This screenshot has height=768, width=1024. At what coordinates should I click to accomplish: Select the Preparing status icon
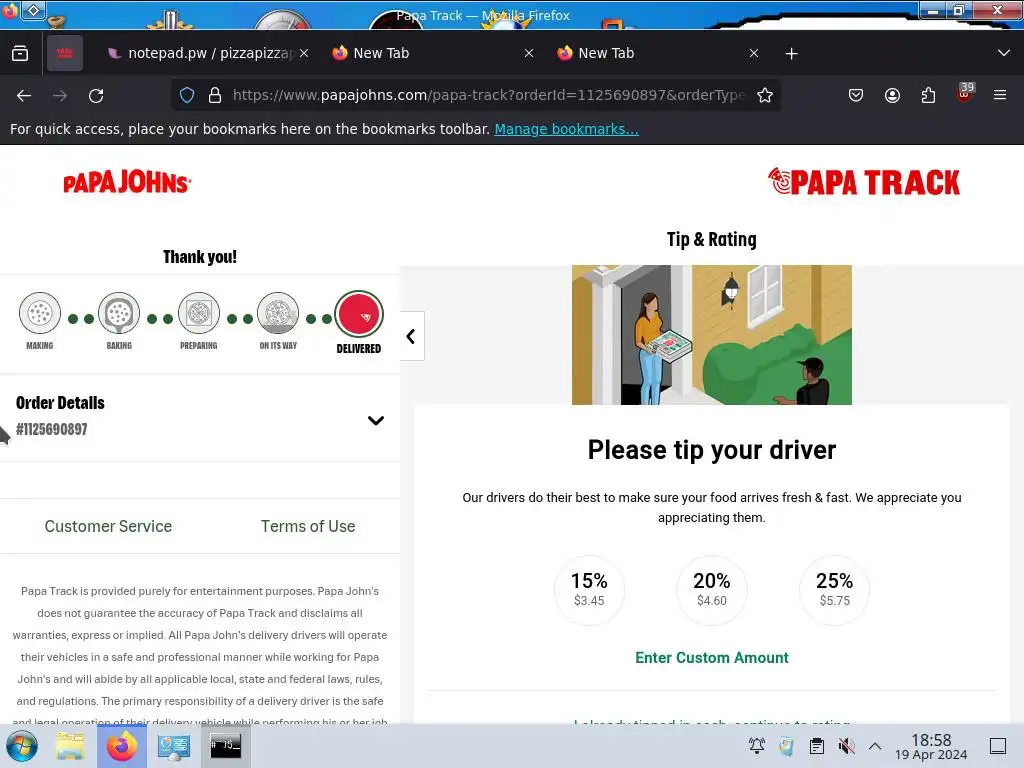pyautogui.click(x=199, y=313)
